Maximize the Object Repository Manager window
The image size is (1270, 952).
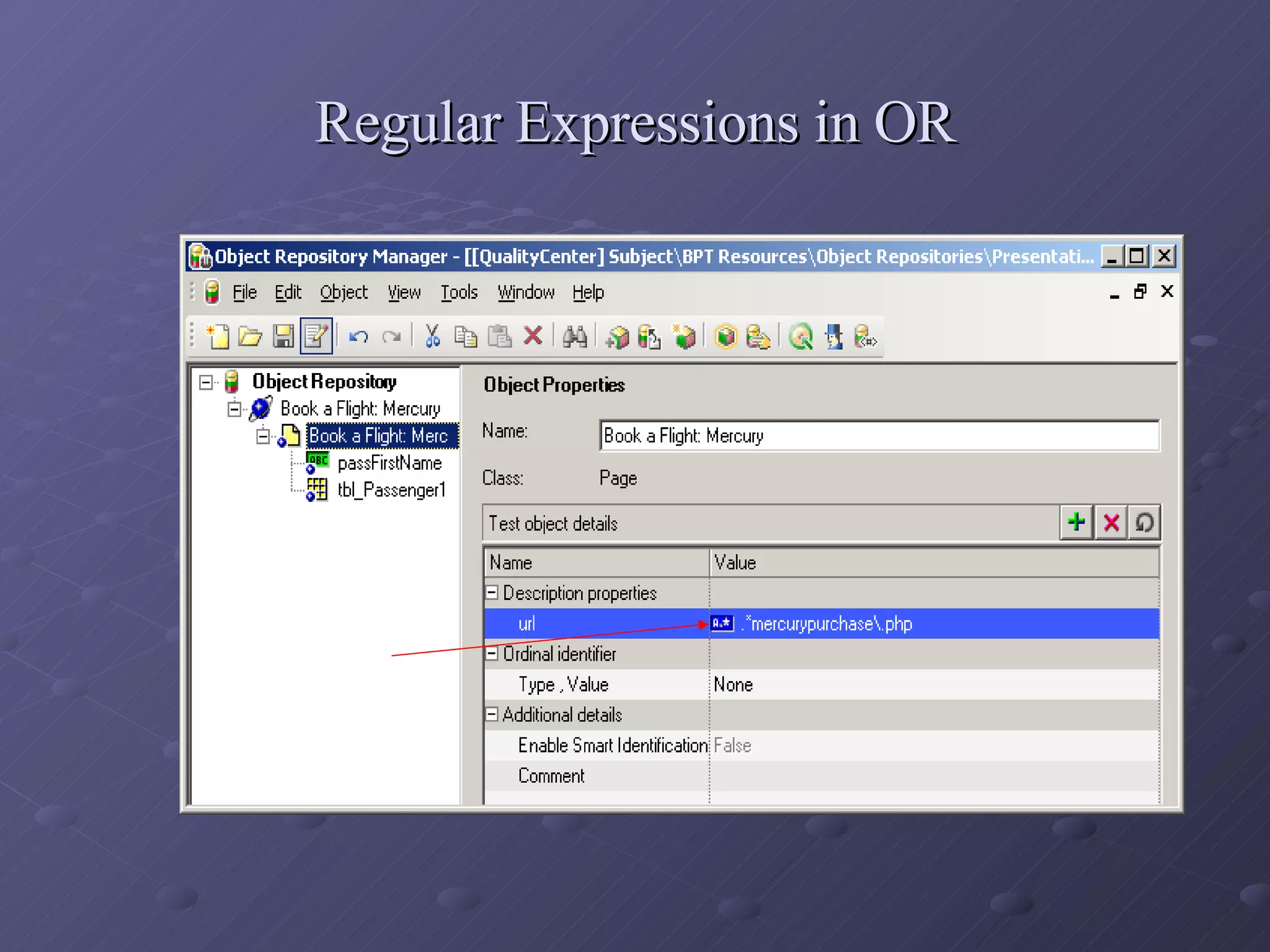1137,255
